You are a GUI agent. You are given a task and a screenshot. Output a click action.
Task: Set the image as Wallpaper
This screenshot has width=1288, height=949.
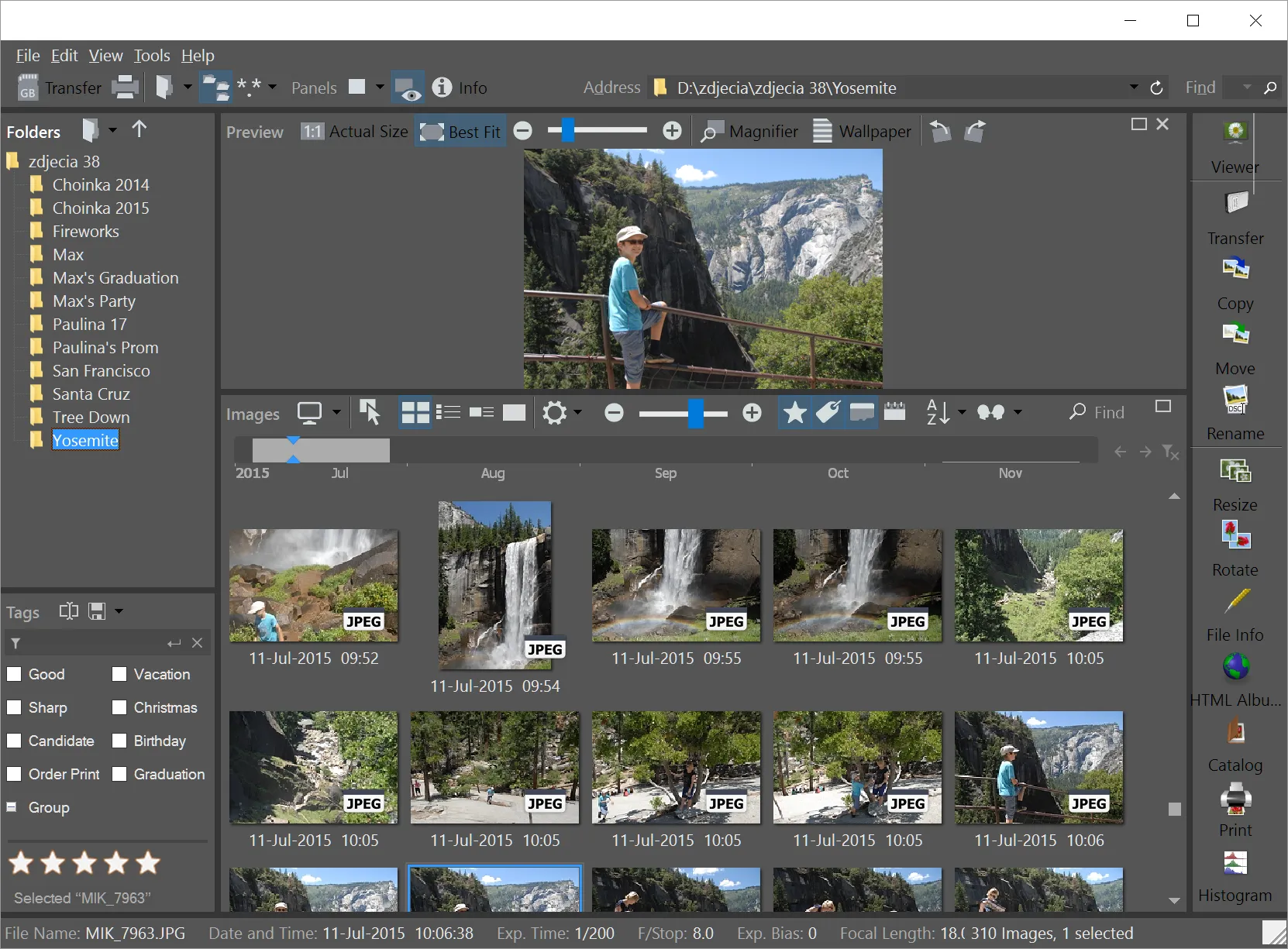[862, 131]
